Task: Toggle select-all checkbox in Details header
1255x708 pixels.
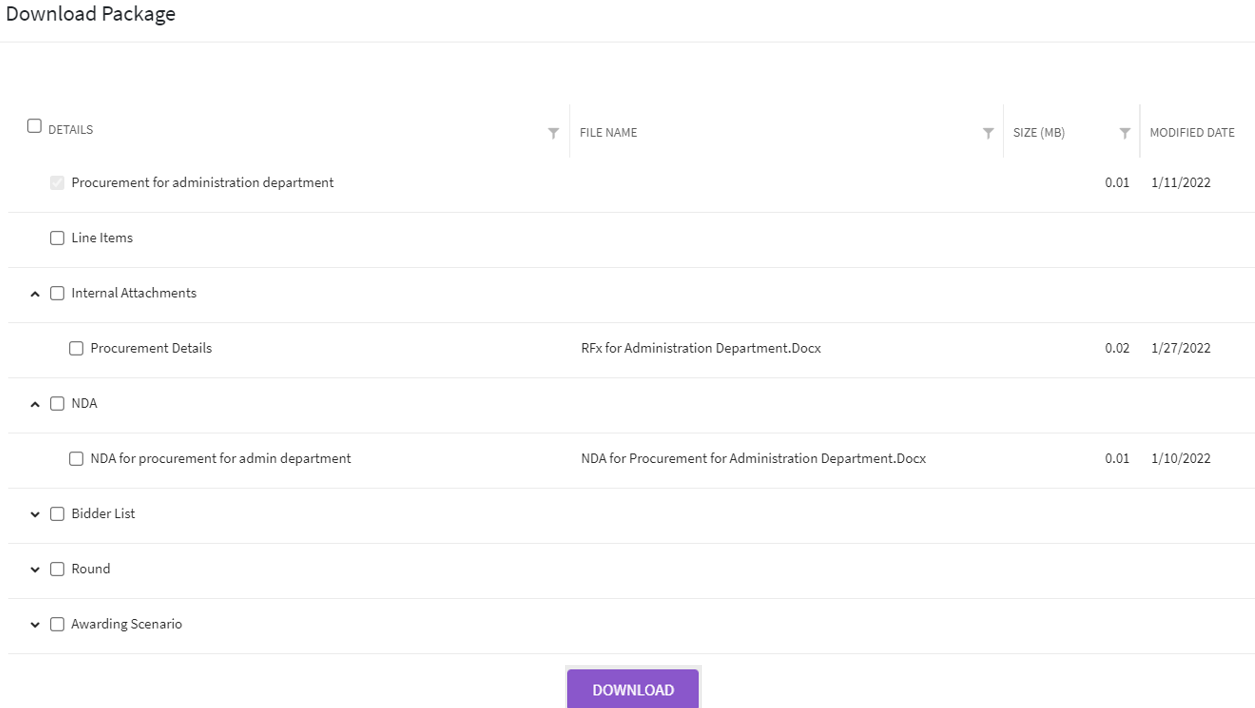Action: pyautogui.click(x=34, y=126)
